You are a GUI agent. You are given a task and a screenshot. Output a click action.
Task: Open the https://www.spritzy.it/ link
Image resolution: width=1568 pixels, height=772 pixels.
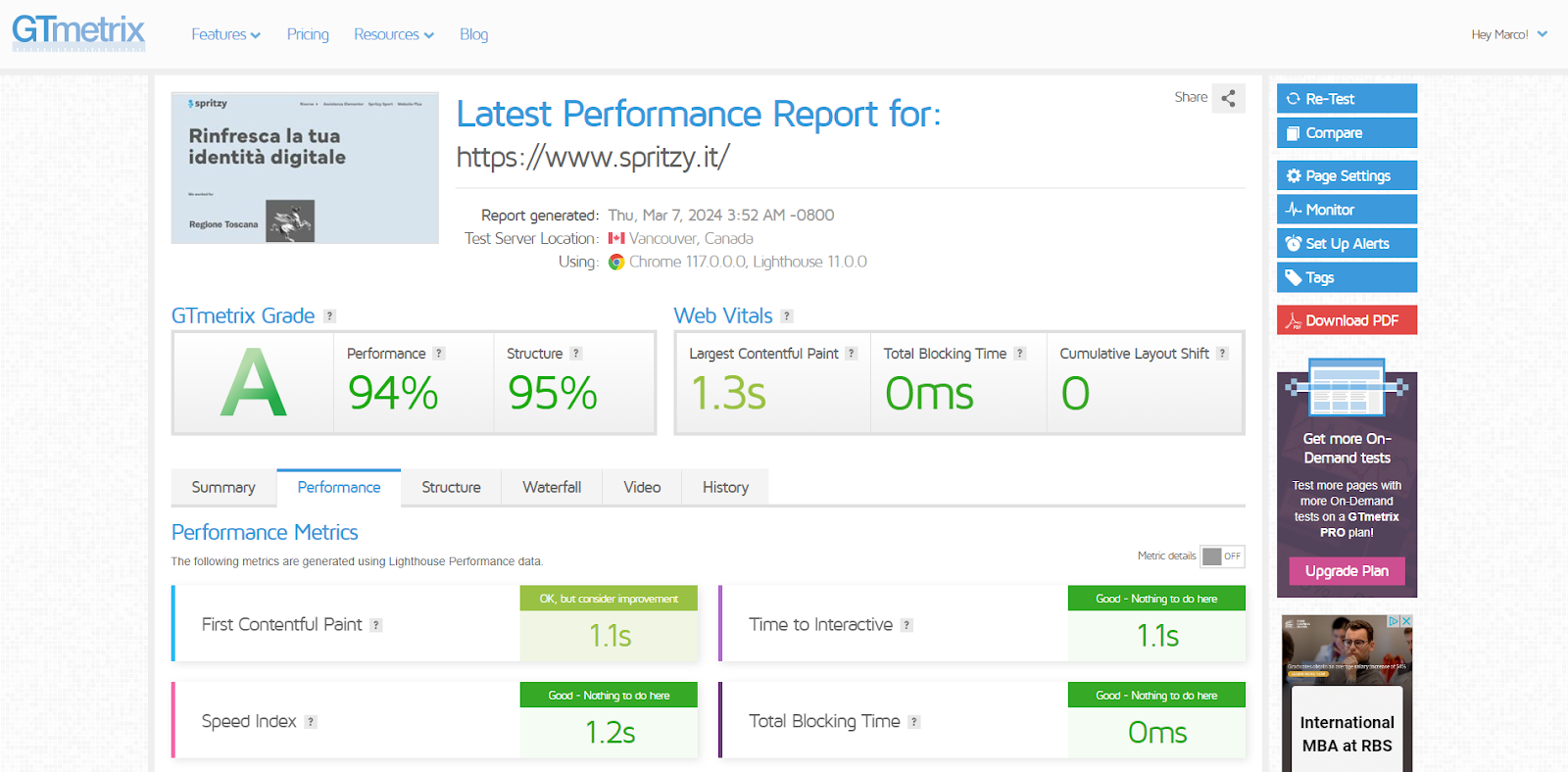pyautogui.click(x=593, y=157)
